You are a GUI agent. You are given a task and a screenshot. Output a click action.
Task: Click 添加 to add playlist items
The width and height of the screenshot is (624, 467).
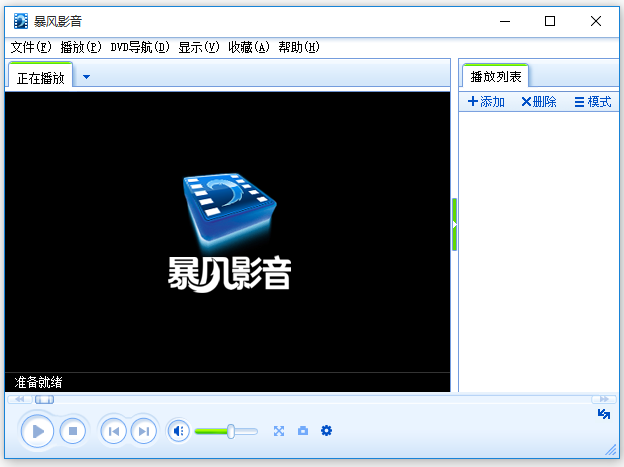click(x=486, y=102)
